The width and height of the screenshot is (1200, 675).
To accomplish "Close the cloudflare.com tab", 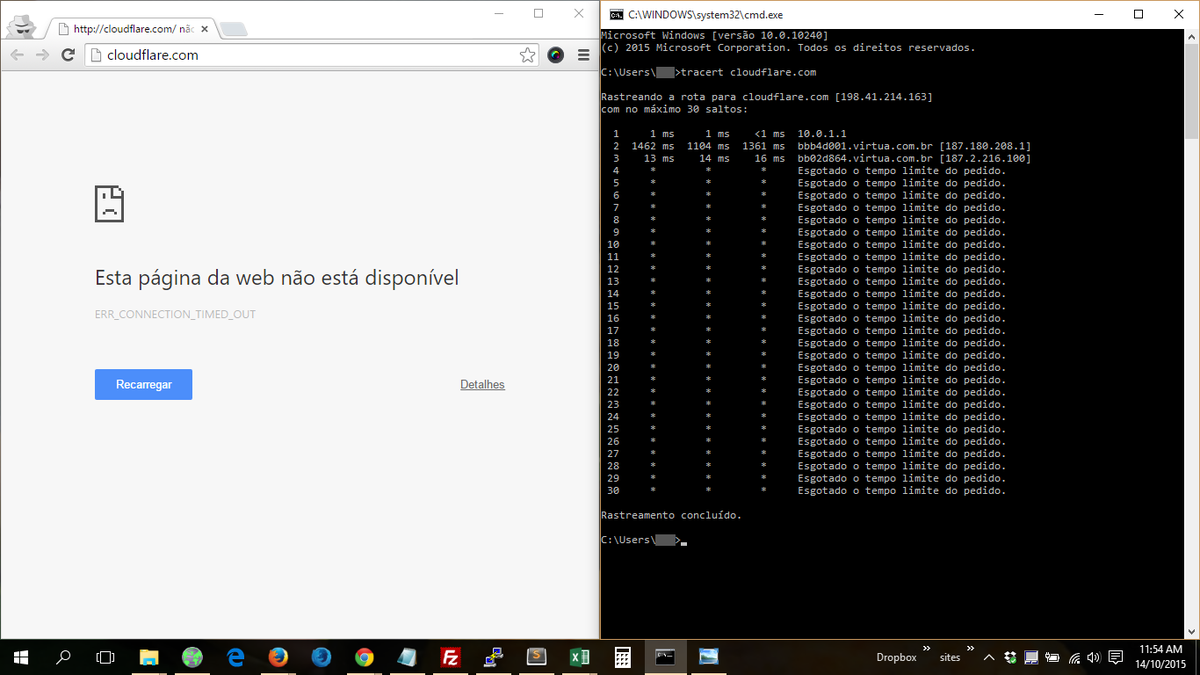I will pyautogui.click(x=203, y=29).
